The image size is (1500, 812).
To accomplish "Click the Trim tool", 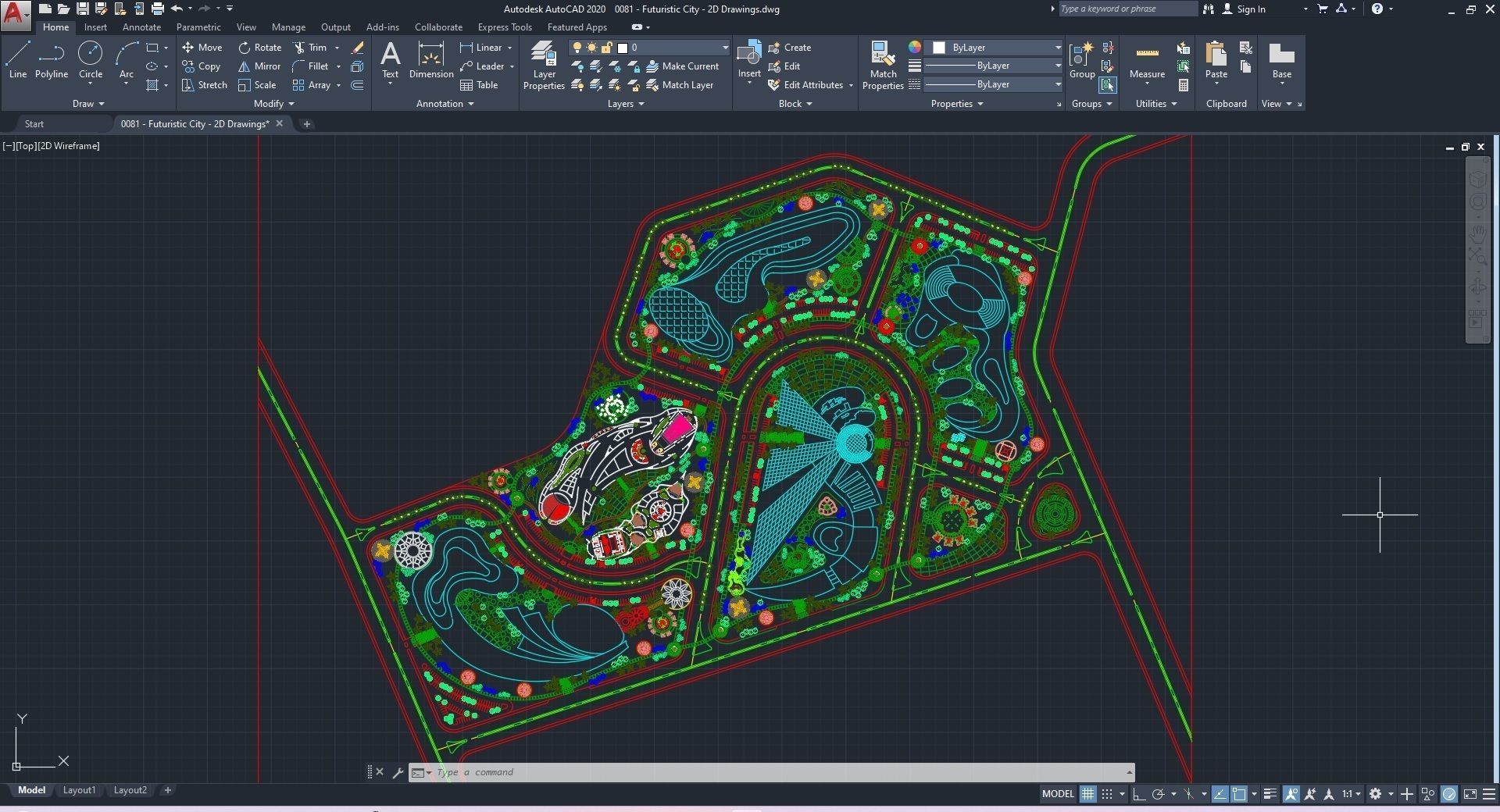I will pyautogui.click(x=310, y=48).
